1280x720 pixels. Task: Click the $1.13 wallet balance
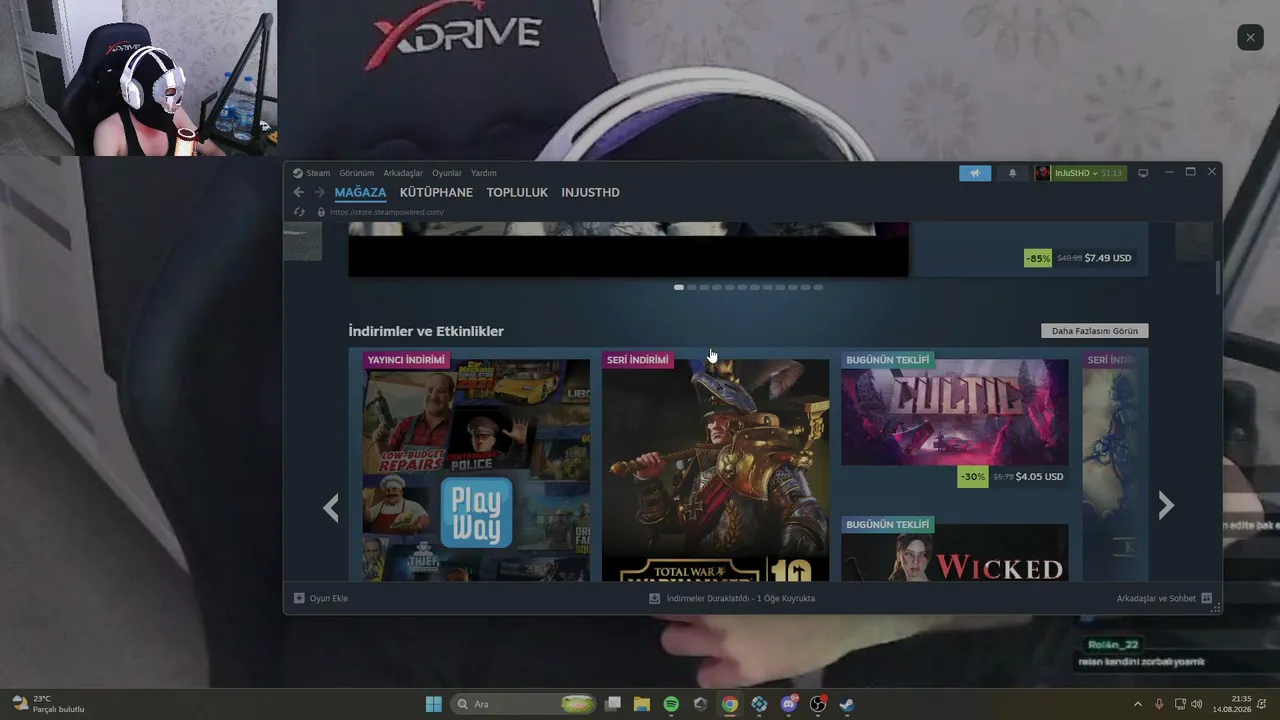1111,173
